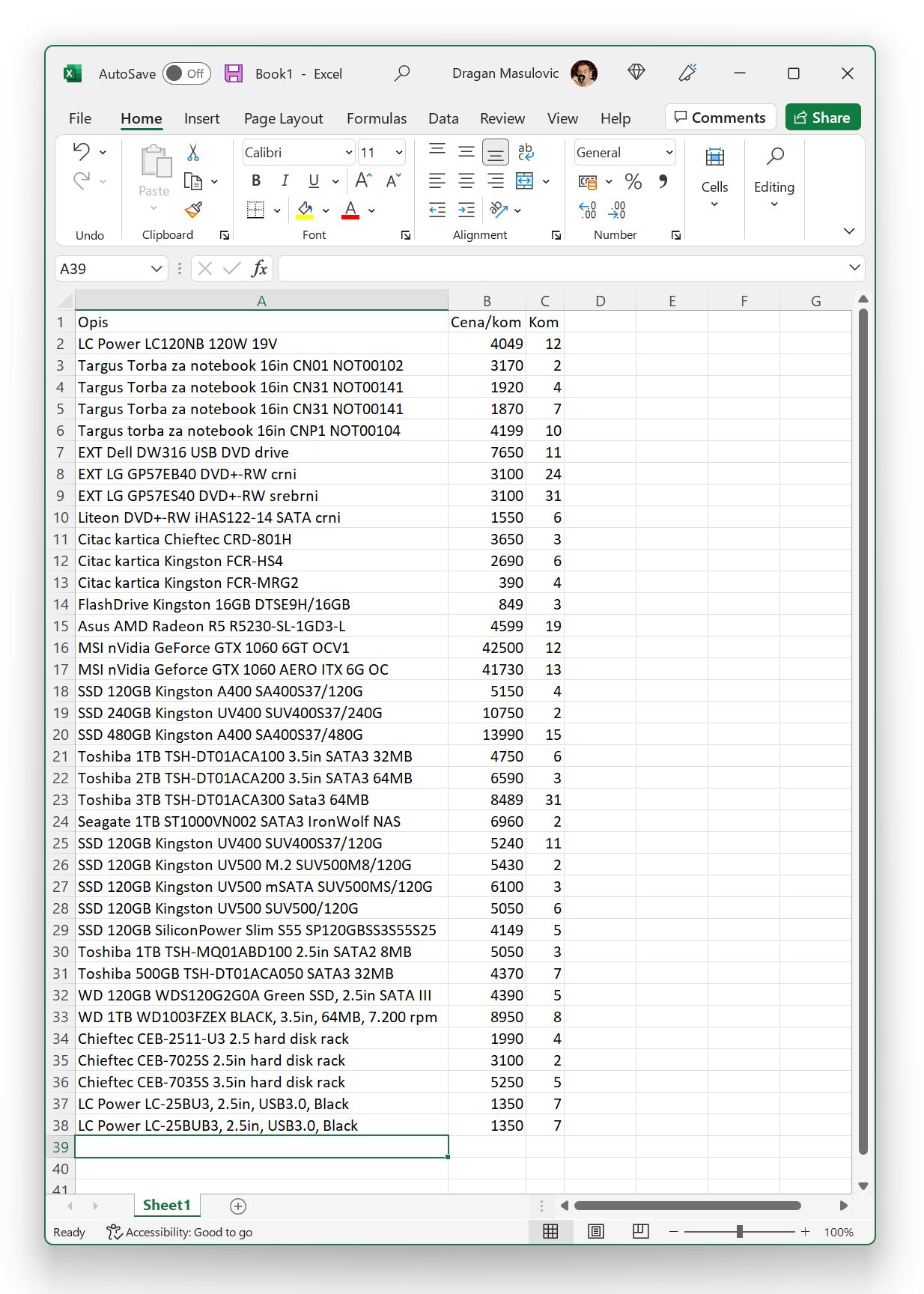
Task: Click the Merge and Center icon
Action: coord(525,180)
